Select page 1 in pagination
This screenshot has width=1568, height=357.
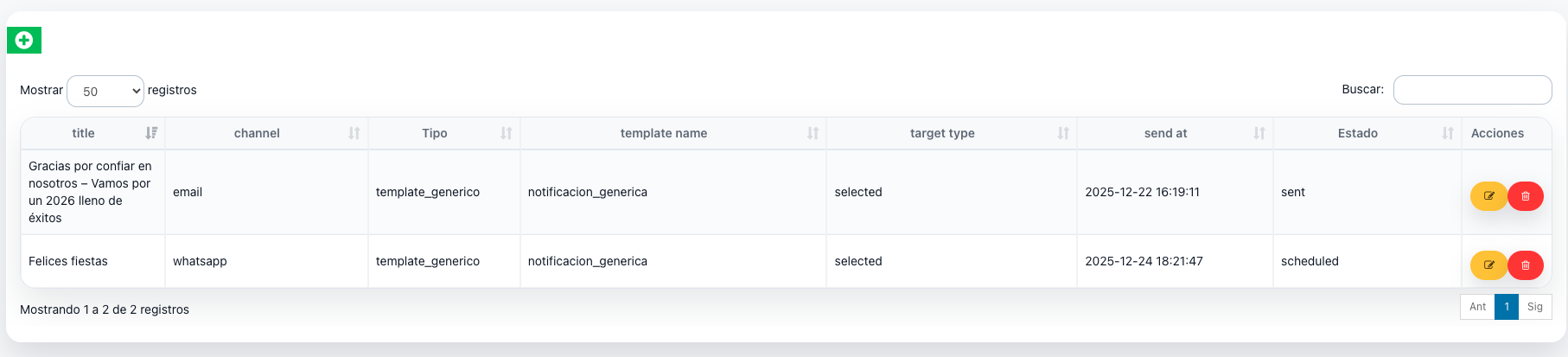click(x=1507, y=307)
